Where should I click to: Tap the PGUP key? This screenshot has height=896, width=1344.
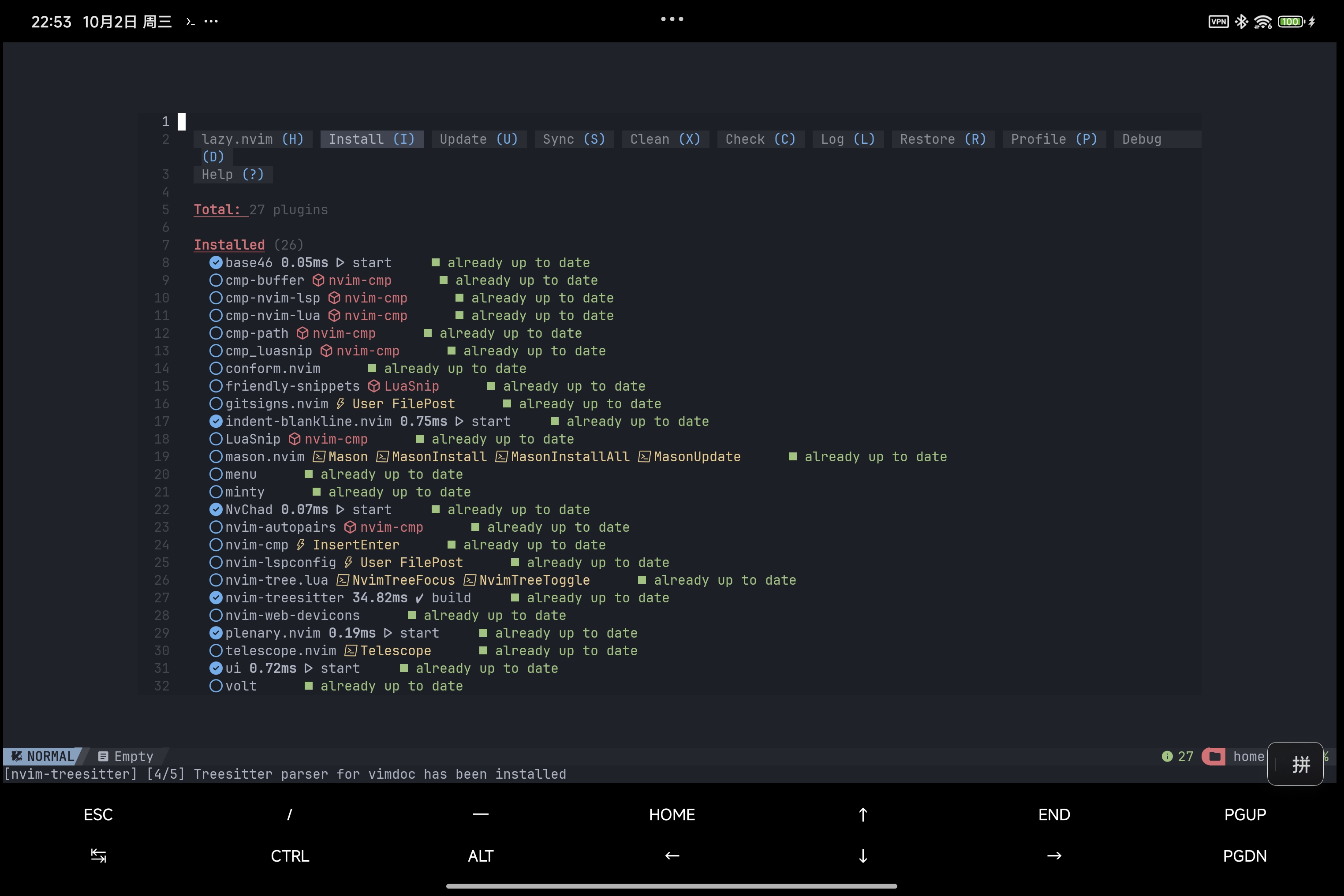click(x=1245, y=814)
